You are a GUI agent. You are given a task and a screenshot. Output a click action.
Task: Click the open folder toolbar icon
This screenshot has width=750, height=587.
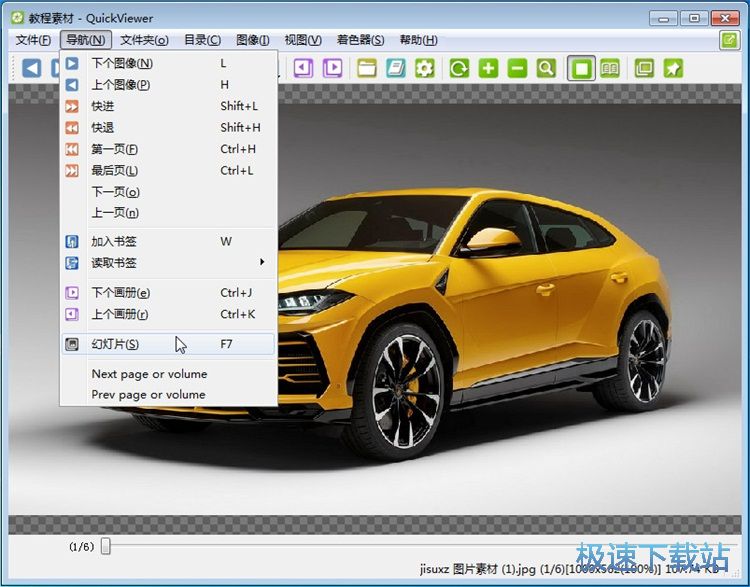point(367,68)
